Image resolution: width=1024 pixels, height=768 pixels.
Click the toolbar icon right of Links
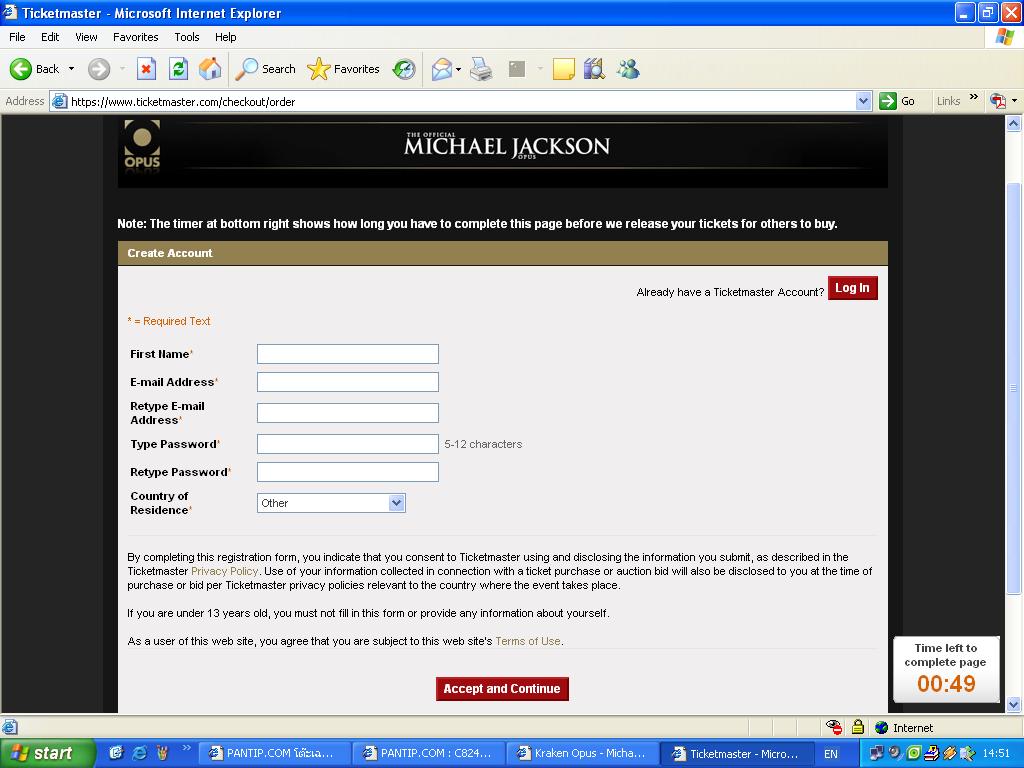[997, 101]
